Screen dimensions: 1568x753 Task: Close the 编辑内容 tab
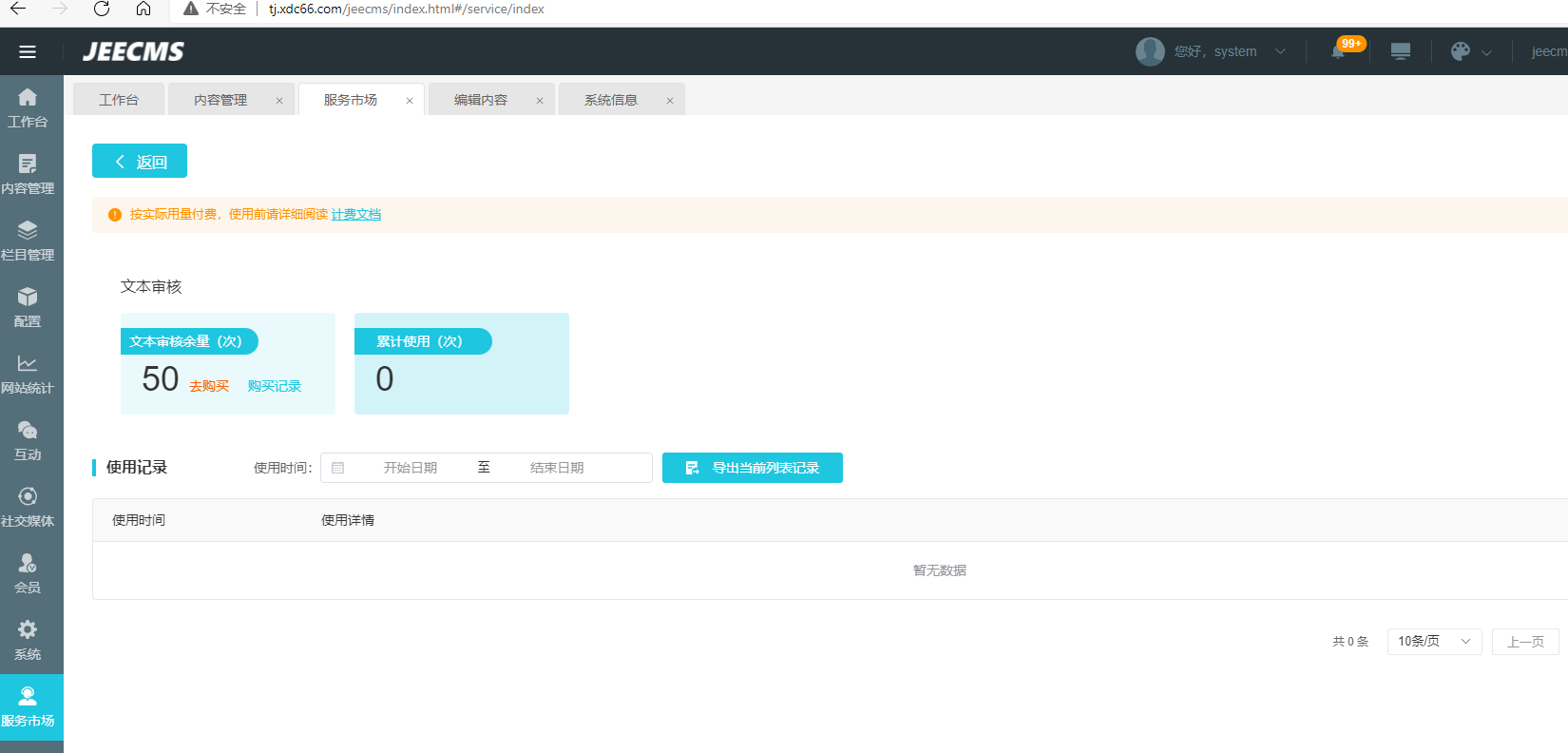(x=540, y=101)
